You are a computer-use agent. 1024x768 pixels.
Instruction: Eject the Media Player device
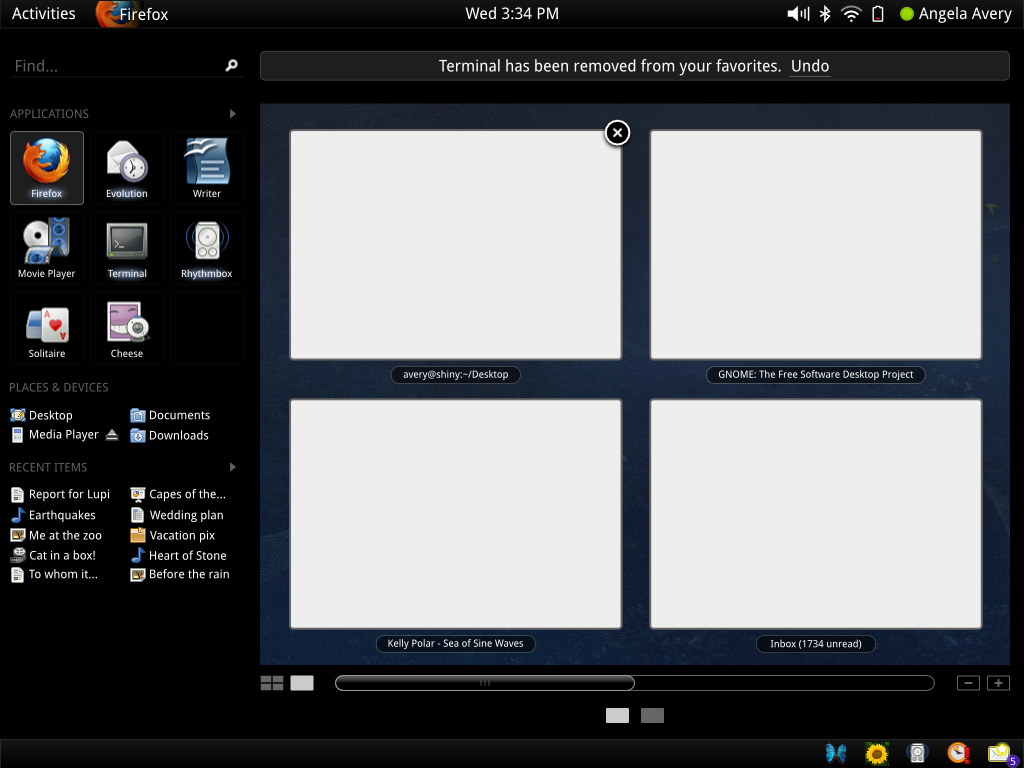110,435
